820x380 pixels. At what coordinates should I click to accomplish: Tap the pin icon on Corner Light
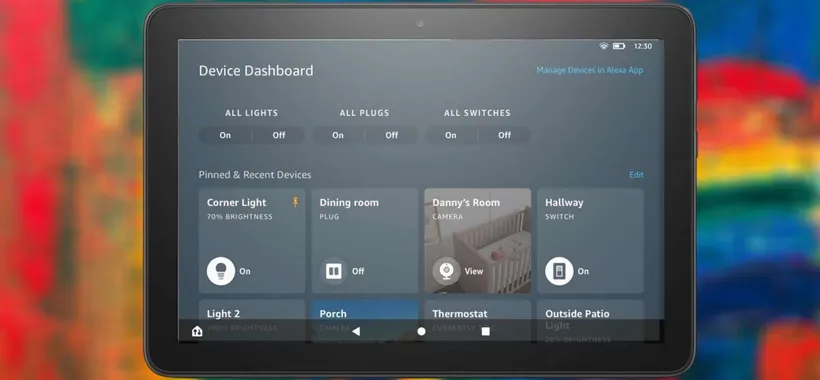coord(295,202)
